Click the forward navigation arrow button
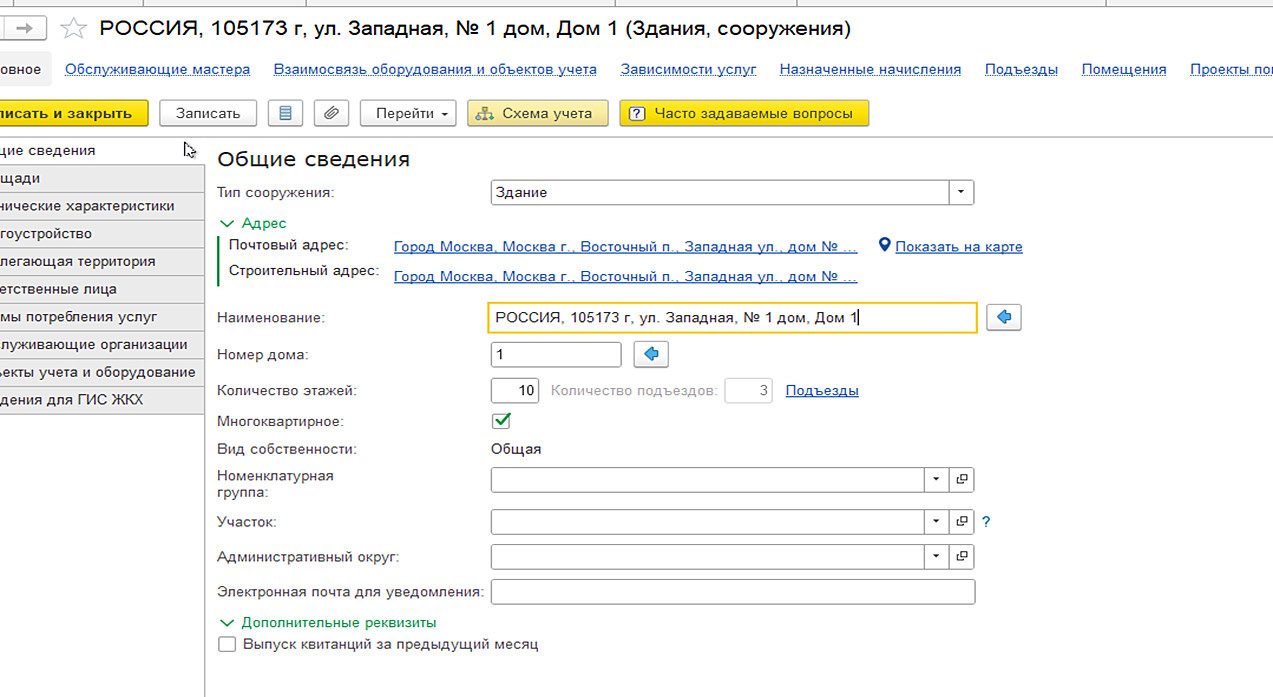This screenshot has width=1273, height=697. pos(24,29)
